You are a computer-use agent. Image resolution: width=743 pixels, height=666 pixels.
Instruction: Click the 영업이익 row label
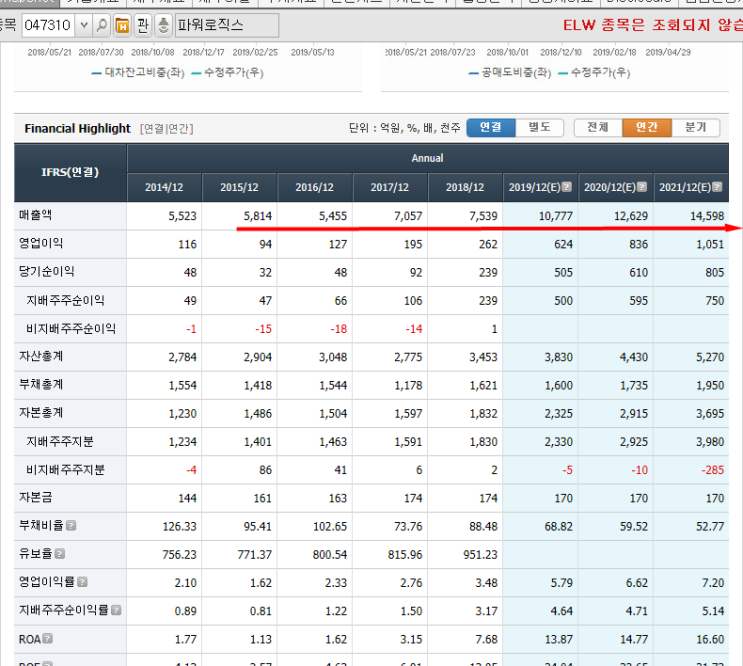tap(41, 243)
